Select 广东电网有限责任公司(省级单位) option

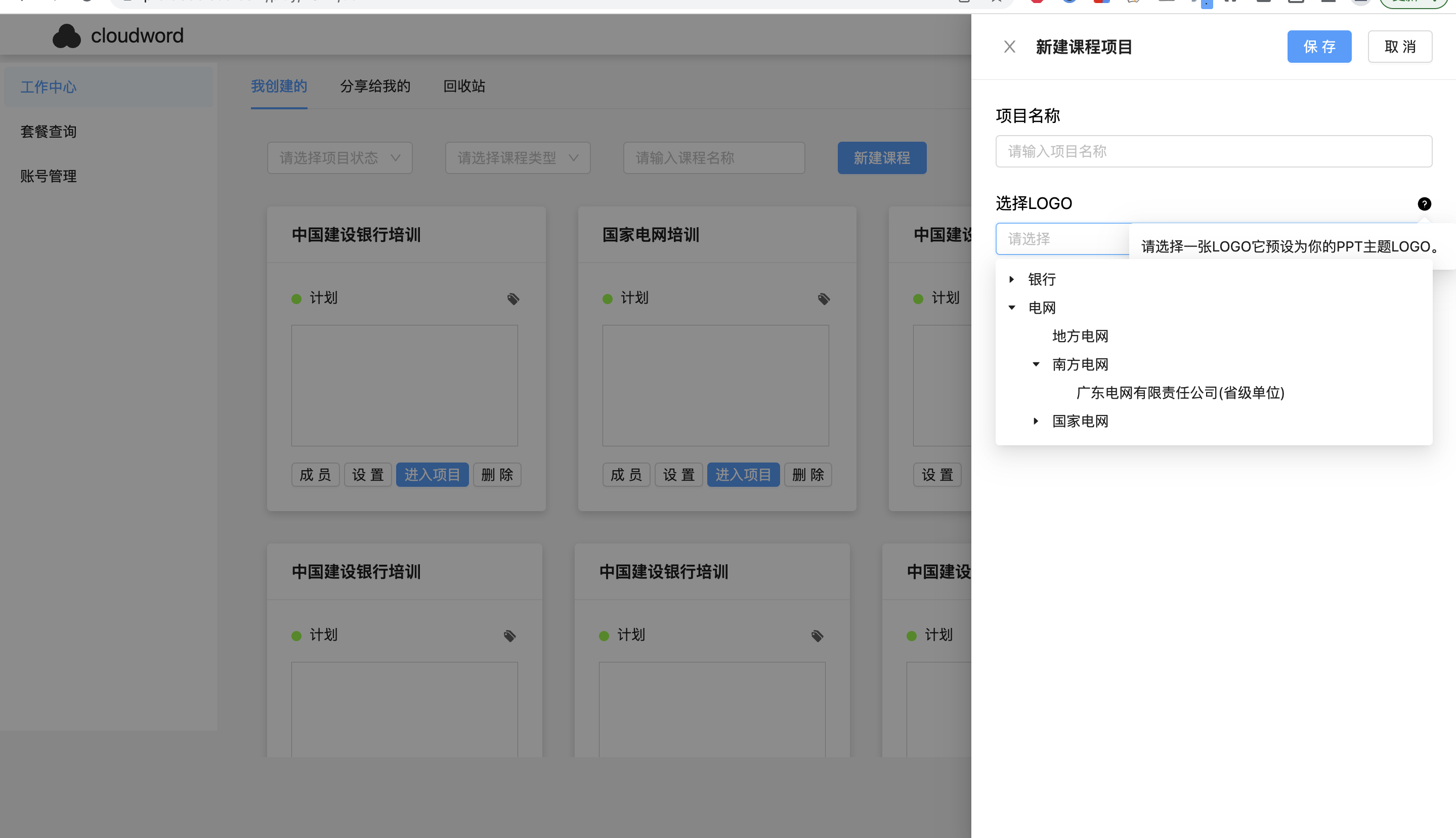tap(1179, 393)
